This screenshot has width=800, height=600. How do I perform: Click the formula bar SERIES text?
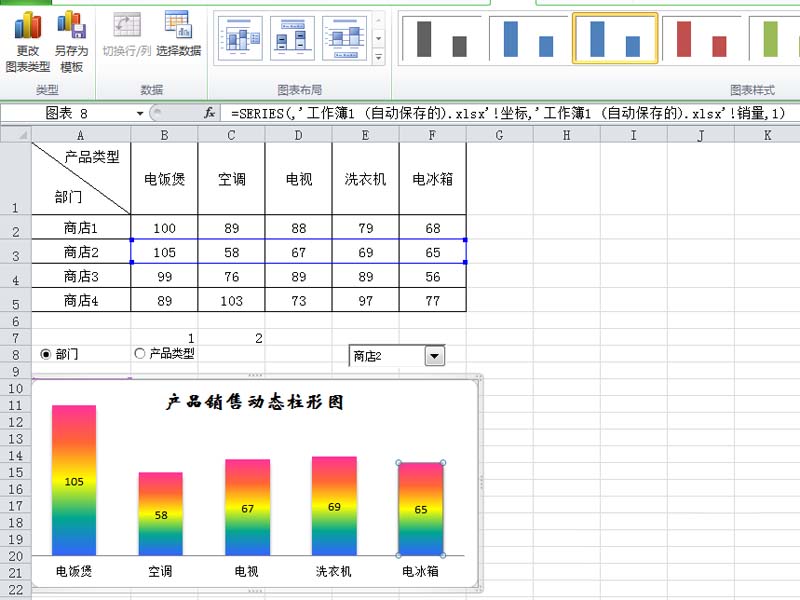[507, 113]
